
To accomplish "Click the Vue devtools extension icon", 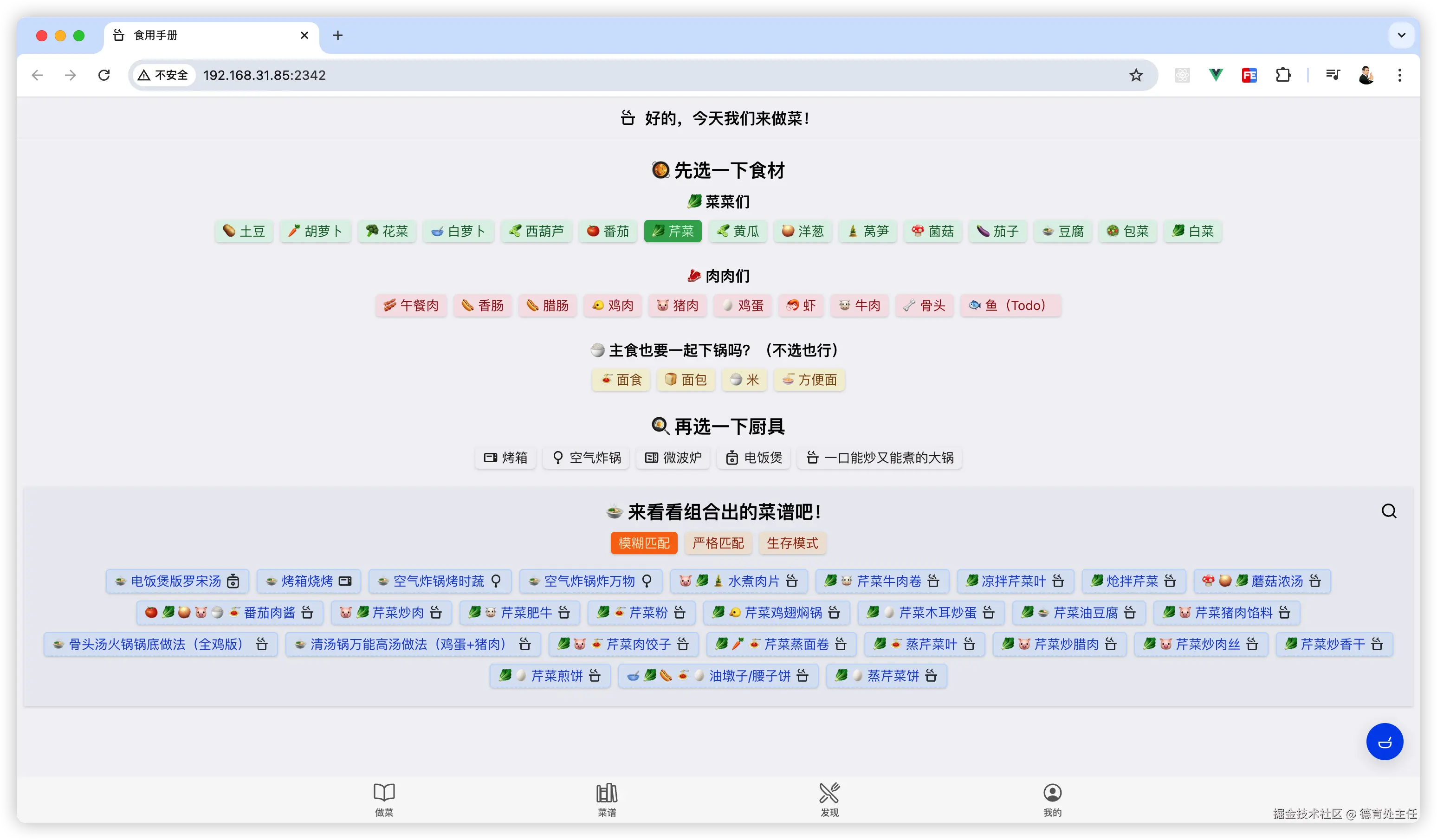I will (1216, 75).
